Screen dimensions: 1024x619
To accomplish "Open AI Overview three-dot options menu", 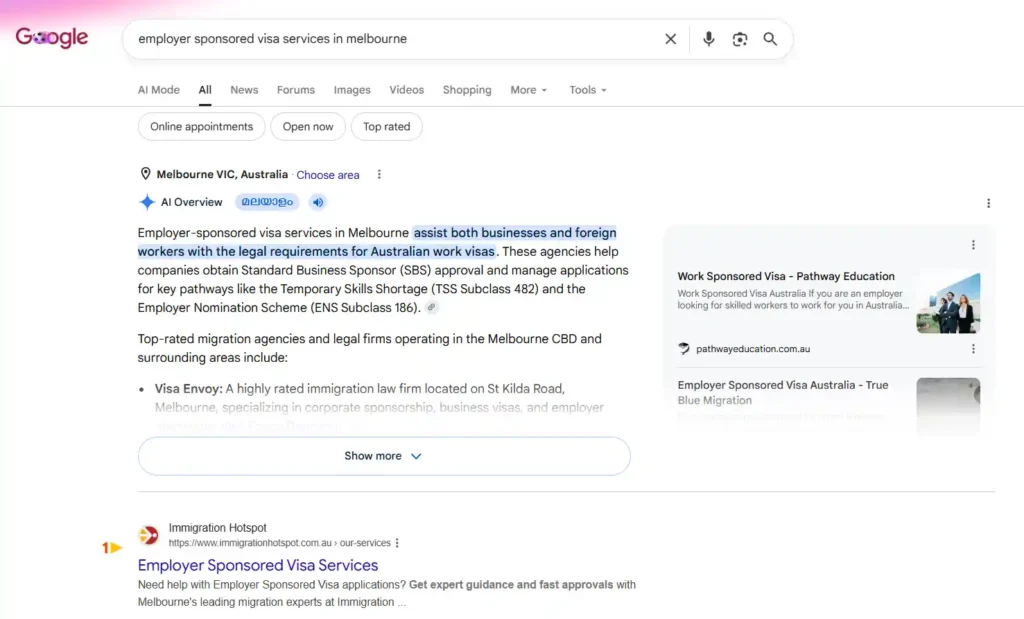I will (x=988, y=203).
